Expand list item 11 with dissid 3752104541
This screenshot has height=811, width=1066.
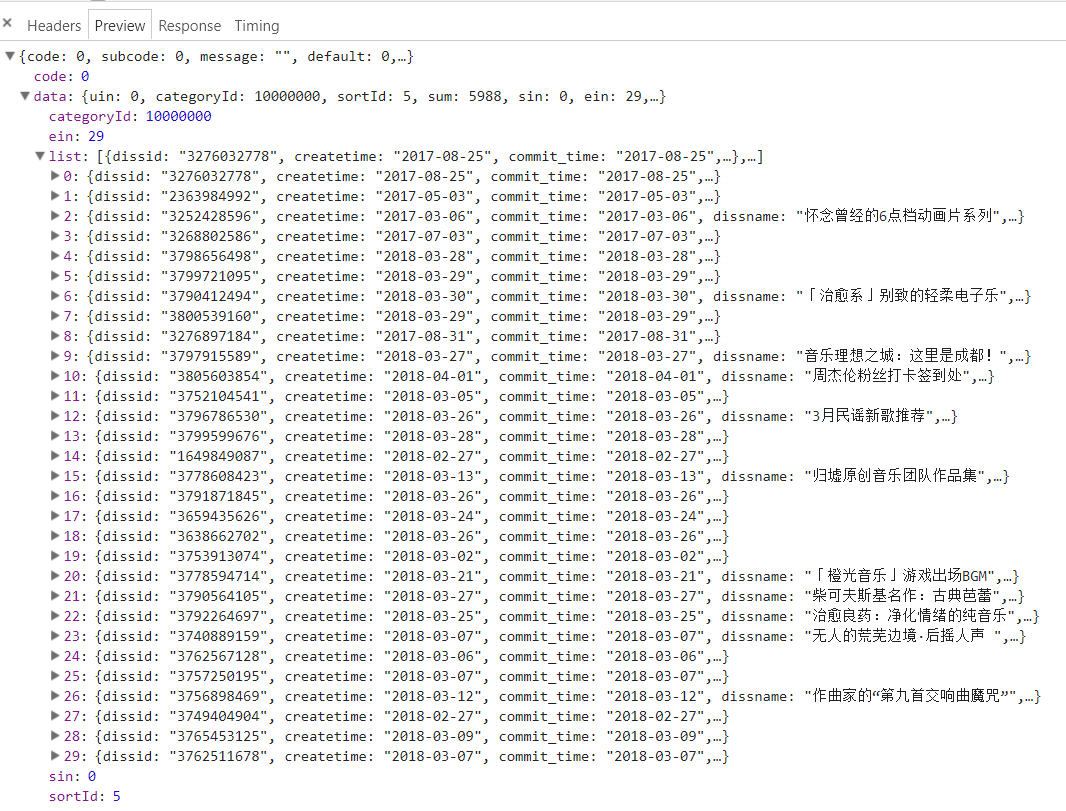(x=55, y=396)
